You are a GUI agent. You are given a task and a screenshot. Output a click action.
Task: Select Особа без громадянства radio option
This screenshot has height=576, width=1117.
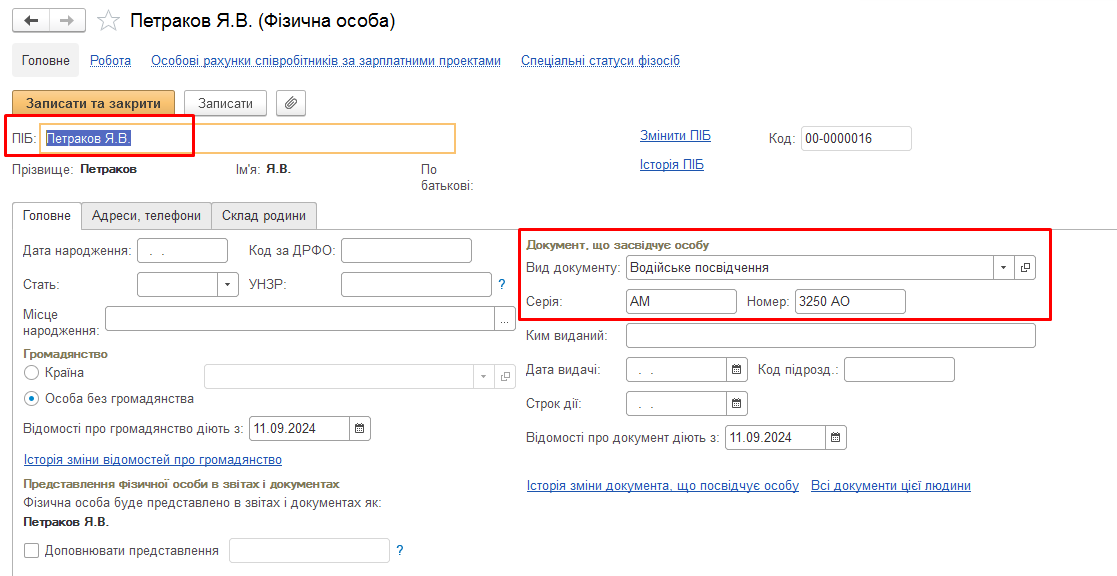click(x=32, y=398)
